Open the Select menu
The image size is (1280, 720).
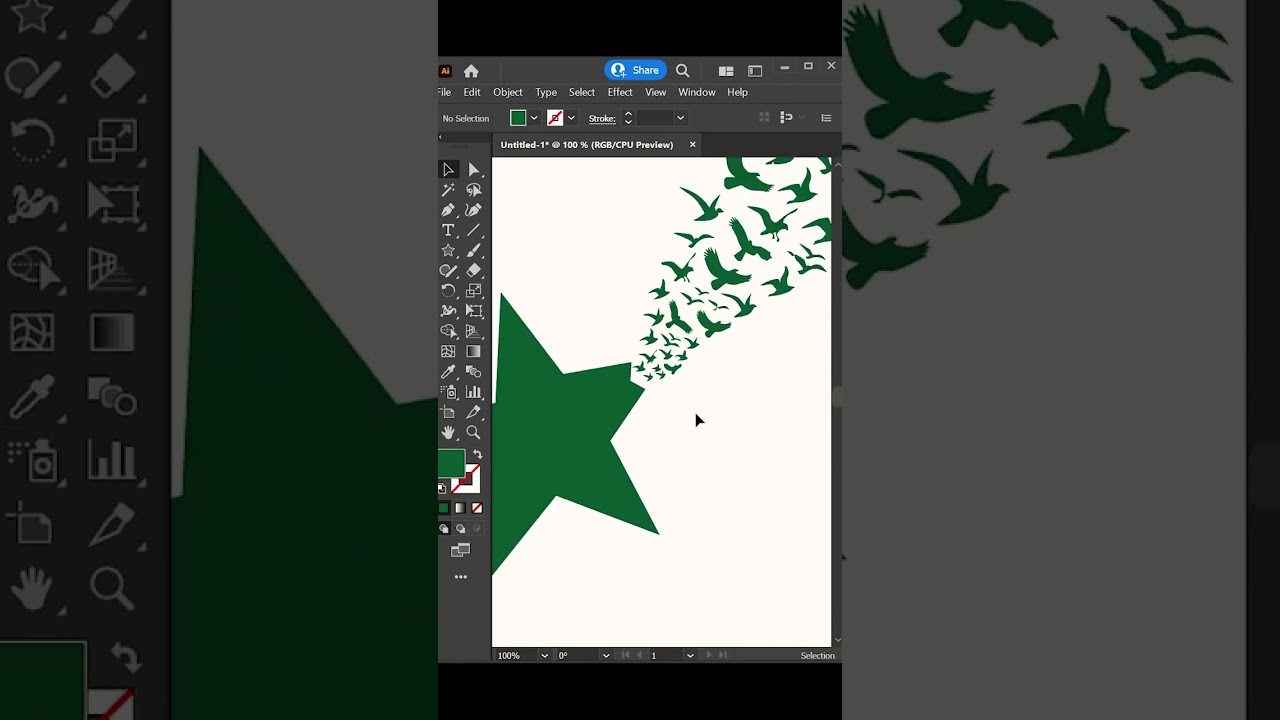pos(582,92)
